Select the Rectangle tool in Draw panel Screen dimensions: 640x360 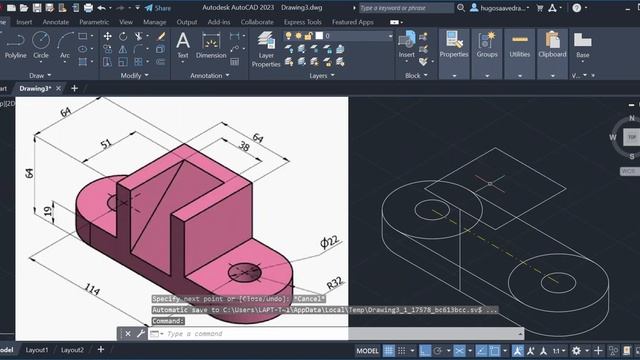coord(83,36)
